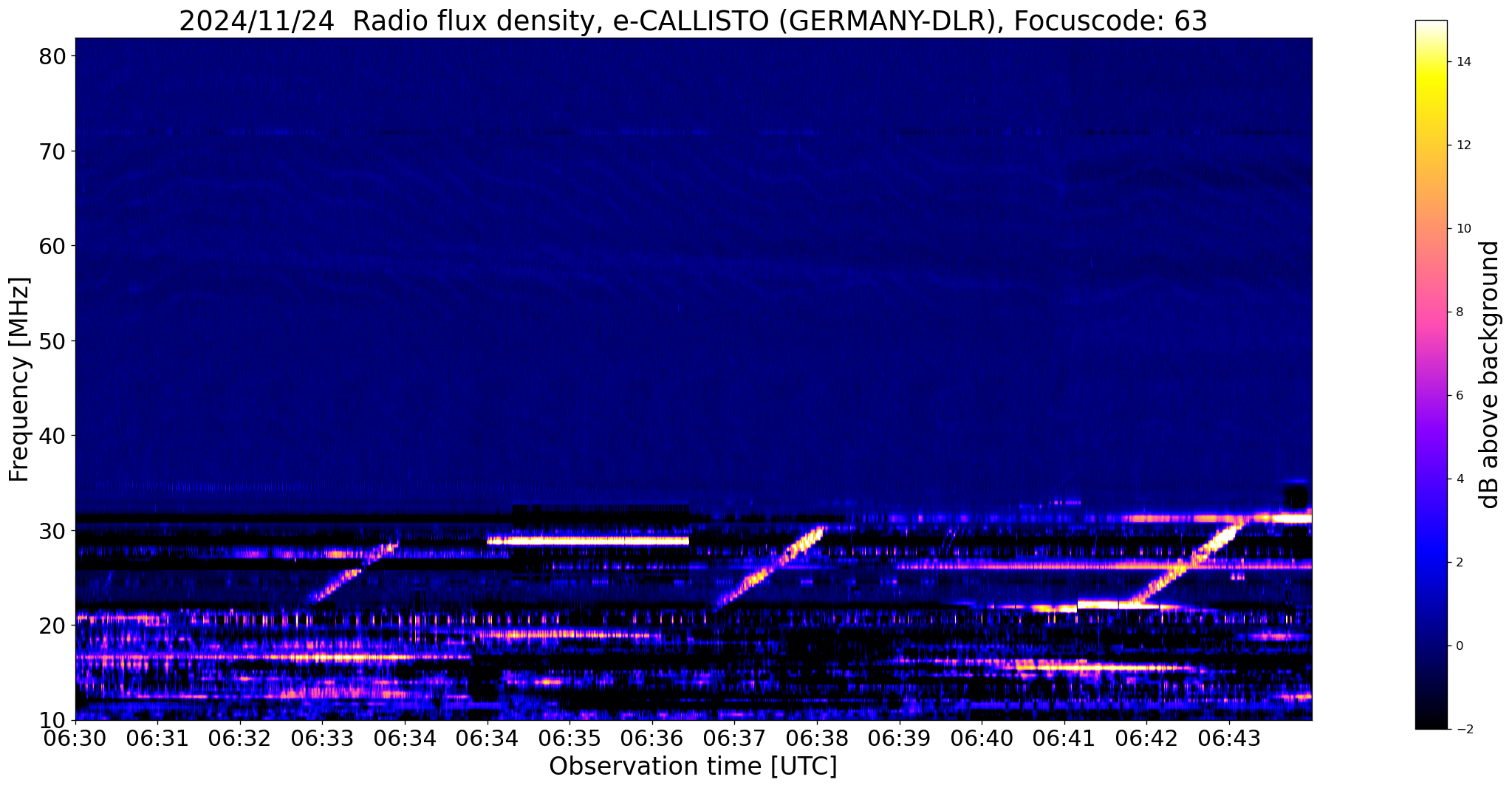
Task: Click the colorbar tick labeled 8
Action: [1459, 312]
